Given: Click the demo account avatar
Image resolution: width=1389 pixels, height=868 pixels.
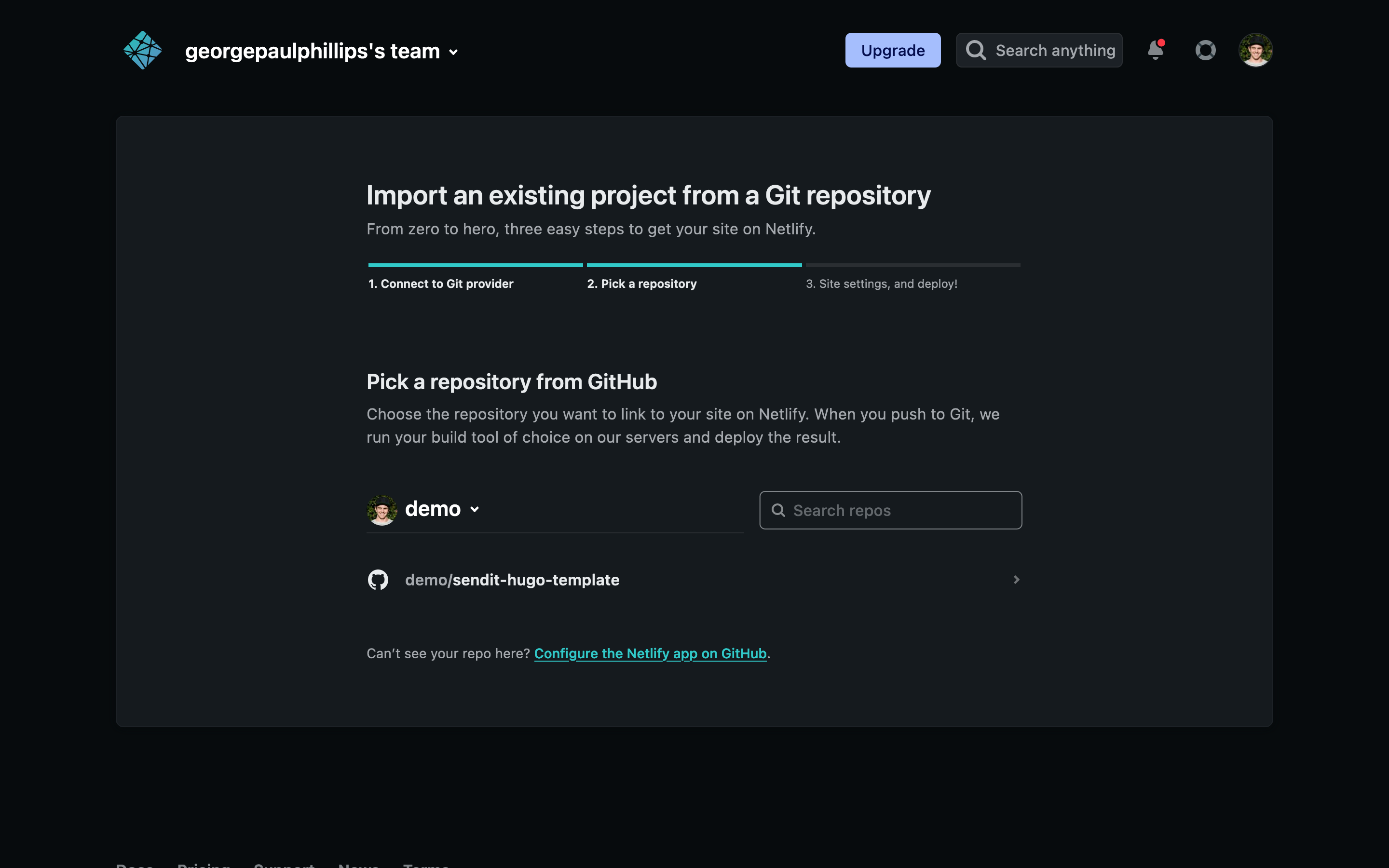Looking at the screenshot, I should (x=381, y=510).
